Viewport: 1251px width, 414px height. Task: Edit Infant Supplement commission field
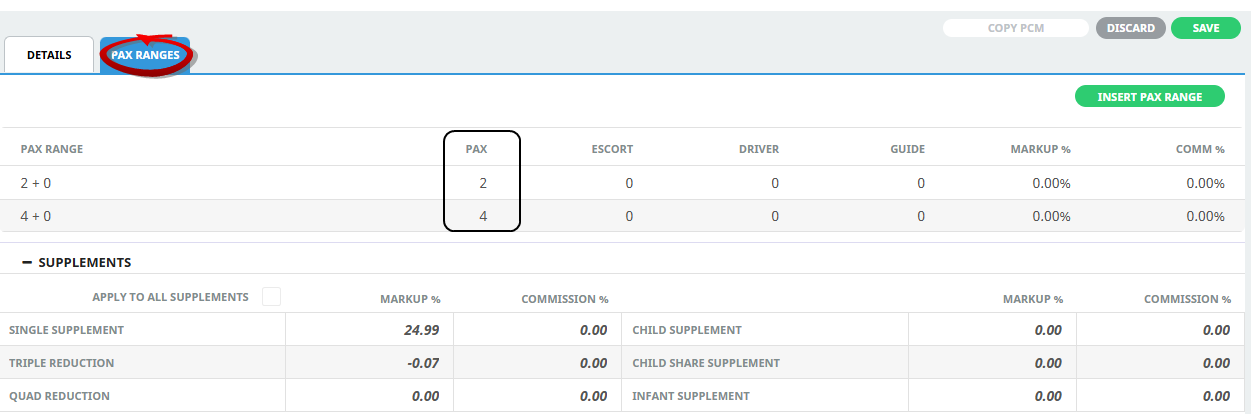pos(1159,396)
